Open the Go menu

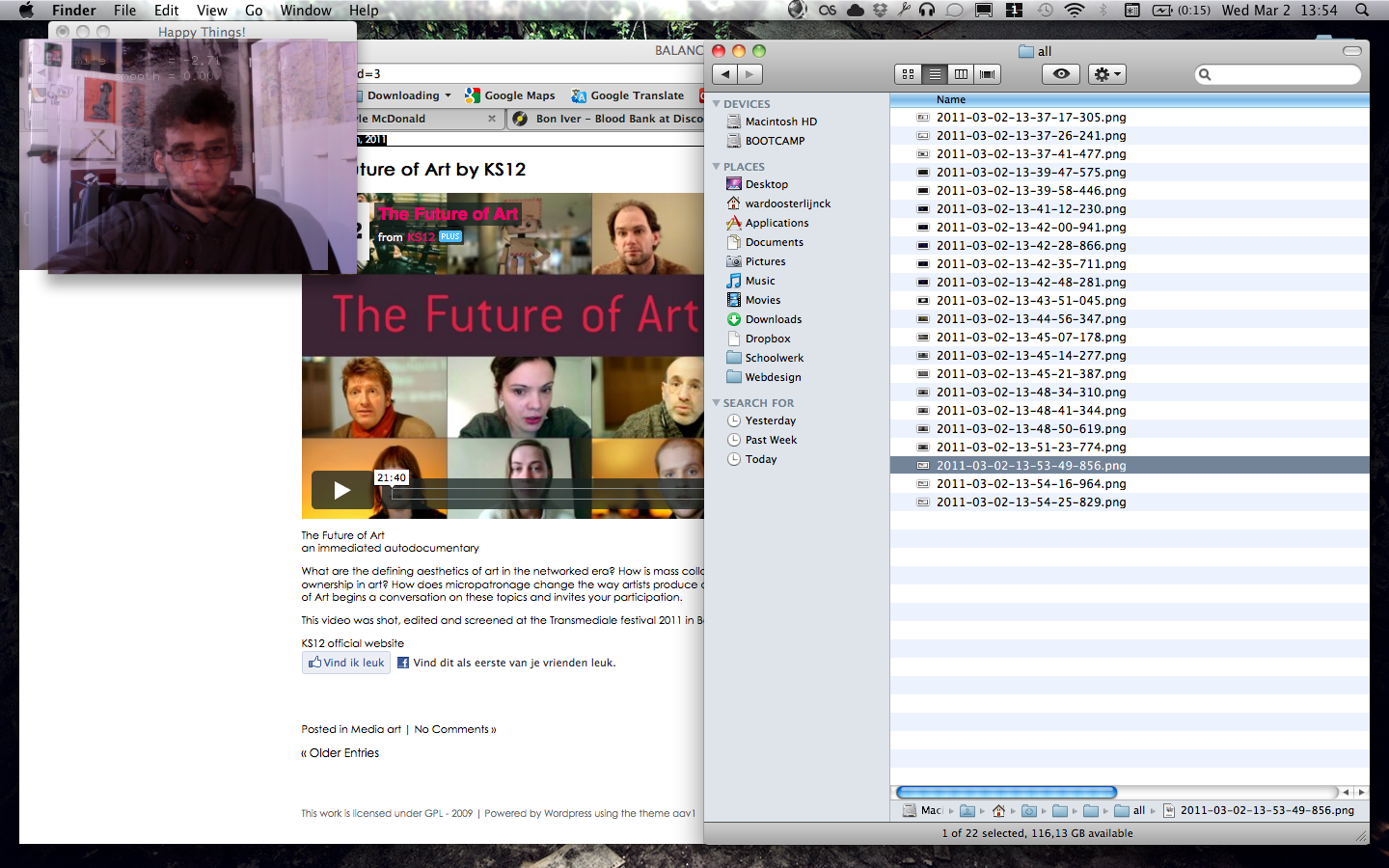254,11
